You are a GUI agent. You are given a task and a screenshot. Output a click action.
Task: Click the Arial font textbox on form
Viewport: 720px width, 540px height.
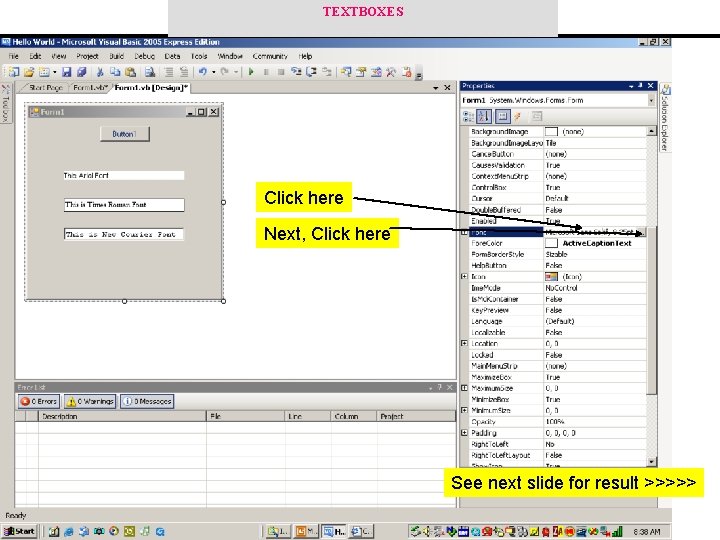(124, 175)
